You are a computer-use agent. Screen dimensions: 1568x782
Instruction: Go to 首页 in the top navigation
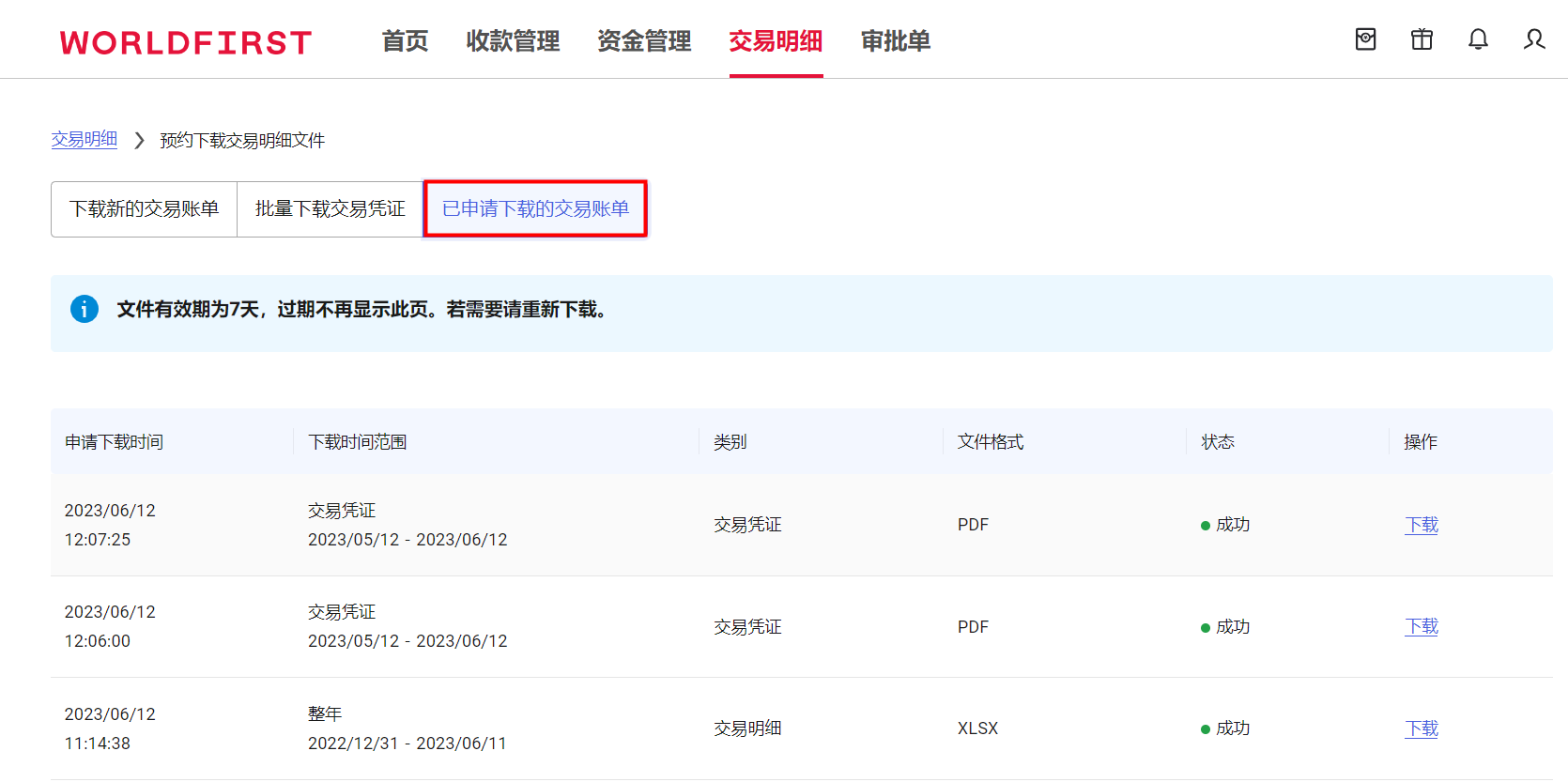405,41
